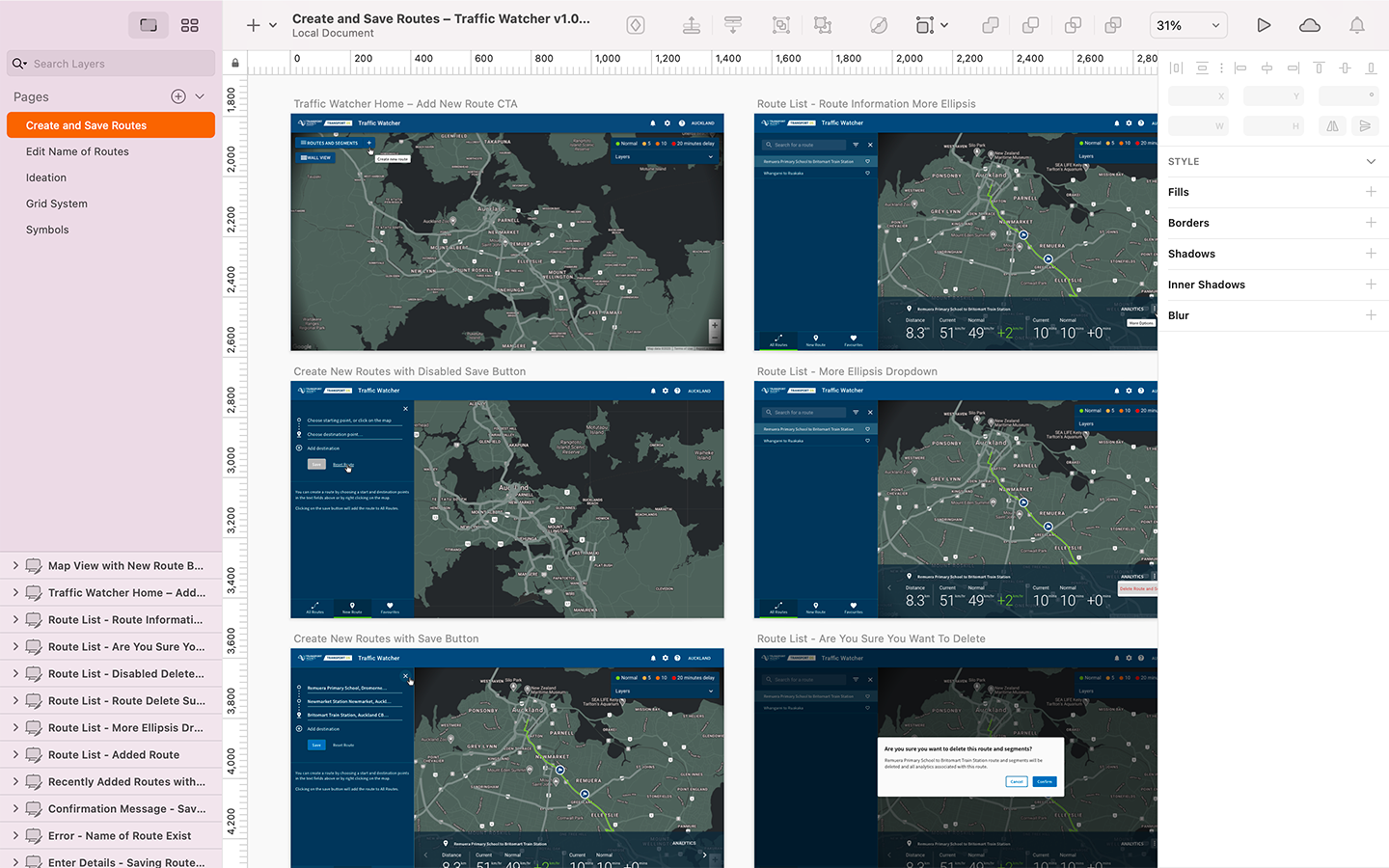1389x868 pixels.
Task: Click the Ungroup layers icon
Action: (x=823, y=25)
